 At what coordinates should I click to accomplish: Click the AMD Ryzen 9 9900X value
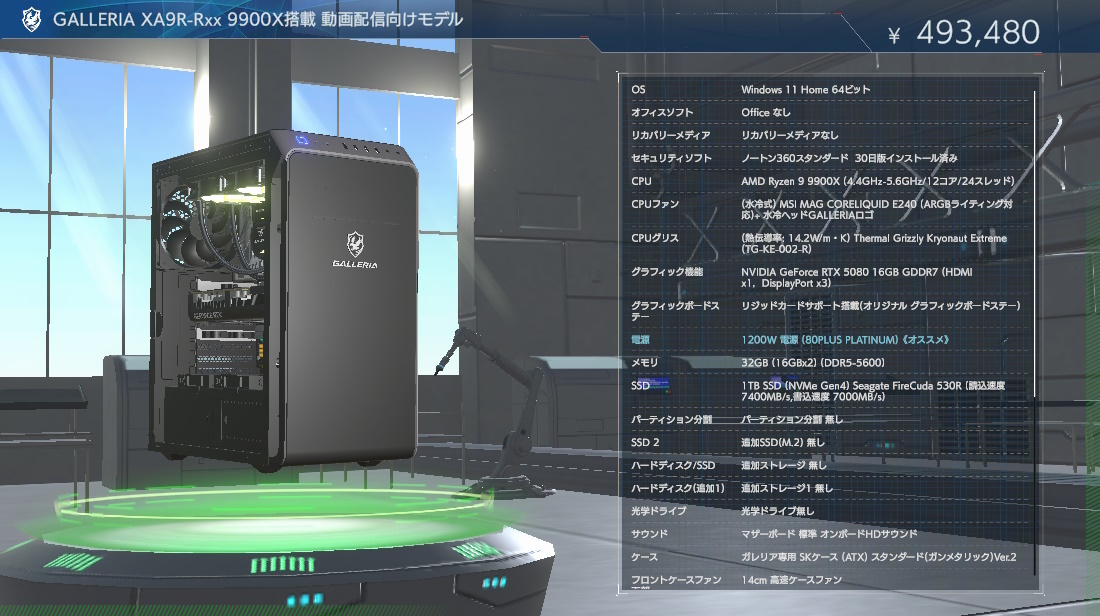pos(878,181)
